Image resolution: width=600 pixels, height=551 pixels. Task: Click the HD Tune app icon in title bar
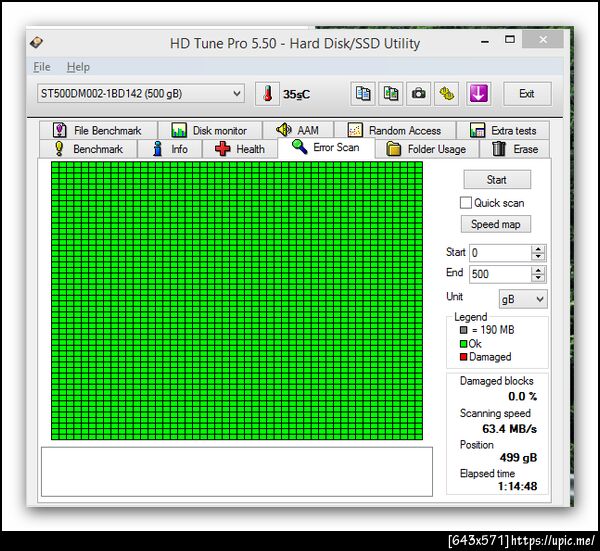point(37,42)
